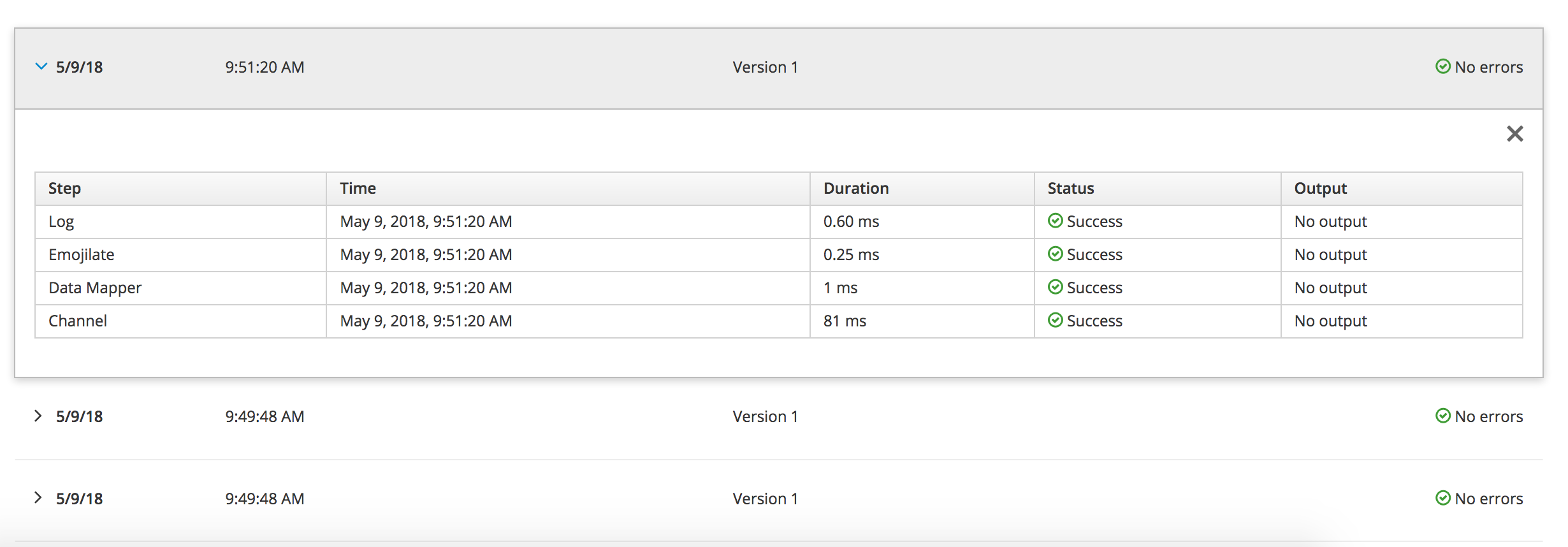Expand the first 9:49:48 AM activity entry
1568x547 pixels.
click(x=38, y=416)
